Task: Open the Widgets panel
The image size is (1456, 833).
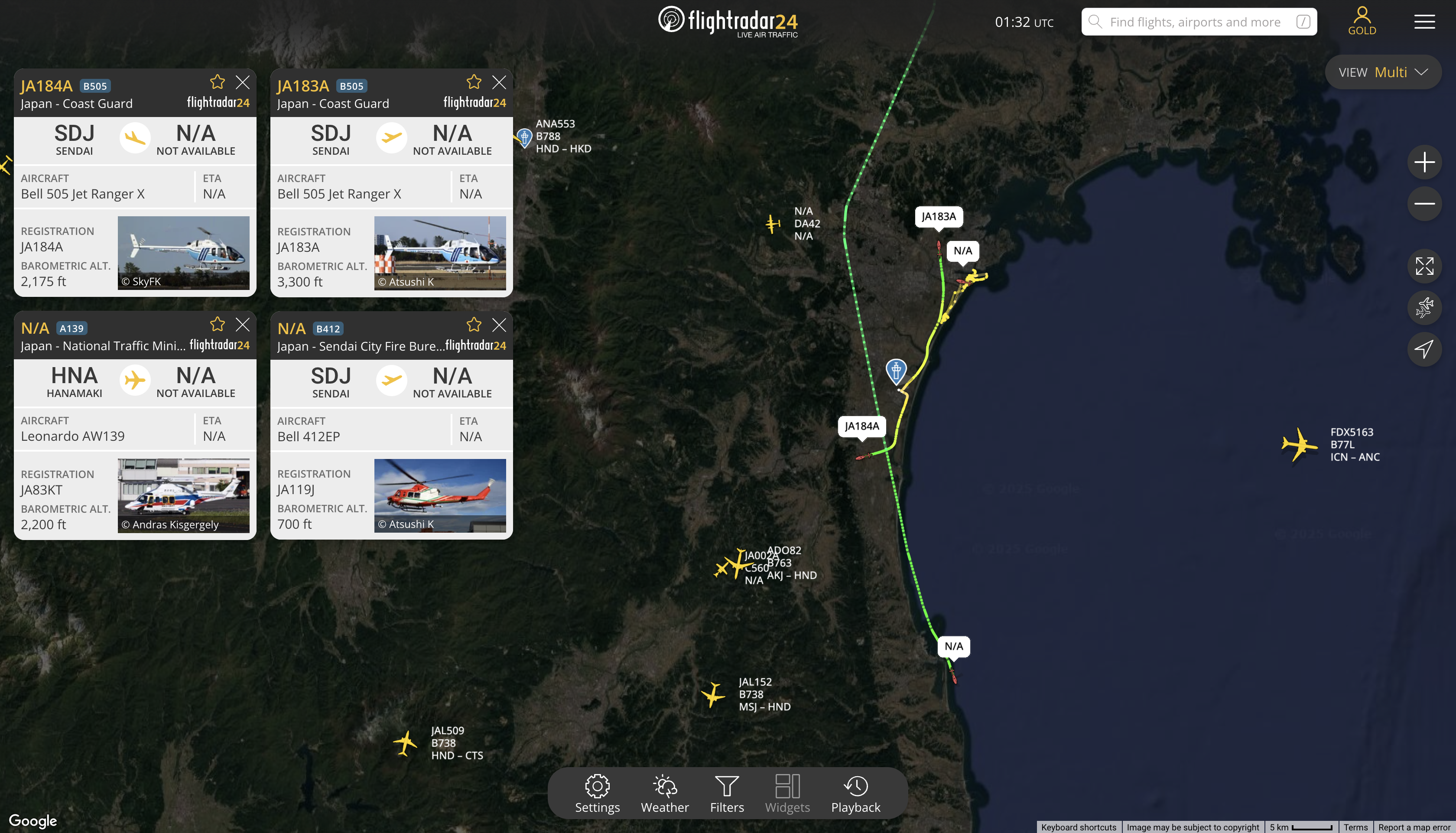Action: (787, 794)
